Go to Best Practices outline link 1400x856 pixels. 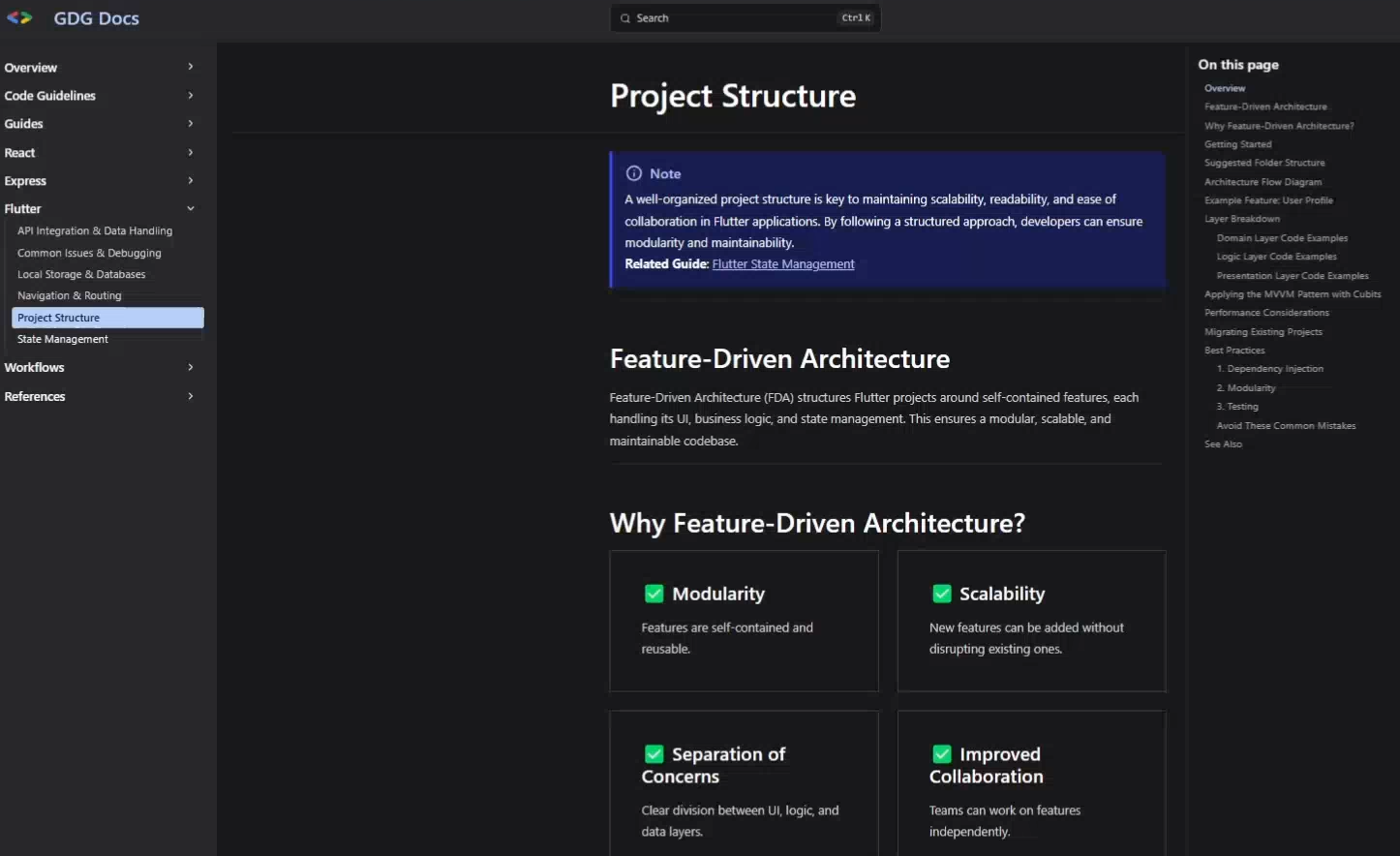coord(1234,351)
